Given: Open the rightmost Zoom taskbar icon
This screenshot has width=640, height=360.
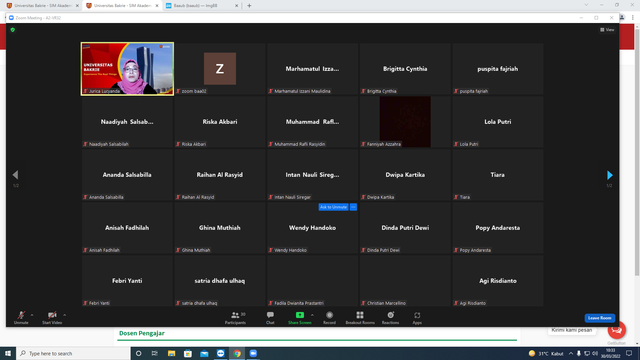Looking at the screenshot, I should coord(253,353).
